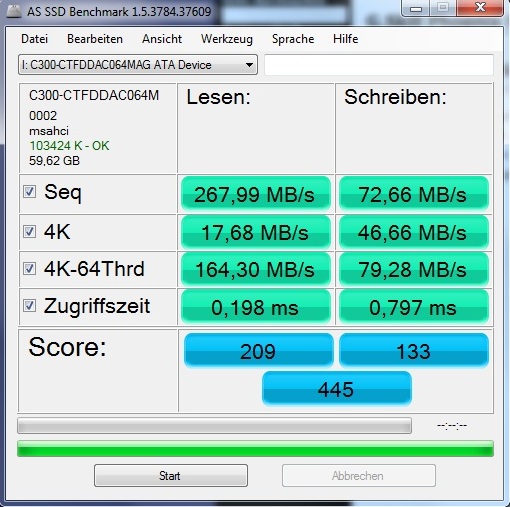The image size is (510, 507).
Task: Click the empty text field beside drive selector
Action: [379, 65]
